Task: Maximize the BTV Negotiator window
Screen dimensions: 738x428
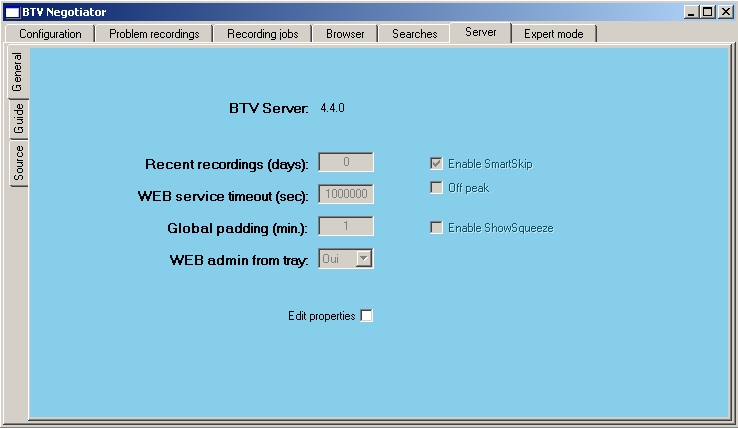Action: (x=707, y=12)
